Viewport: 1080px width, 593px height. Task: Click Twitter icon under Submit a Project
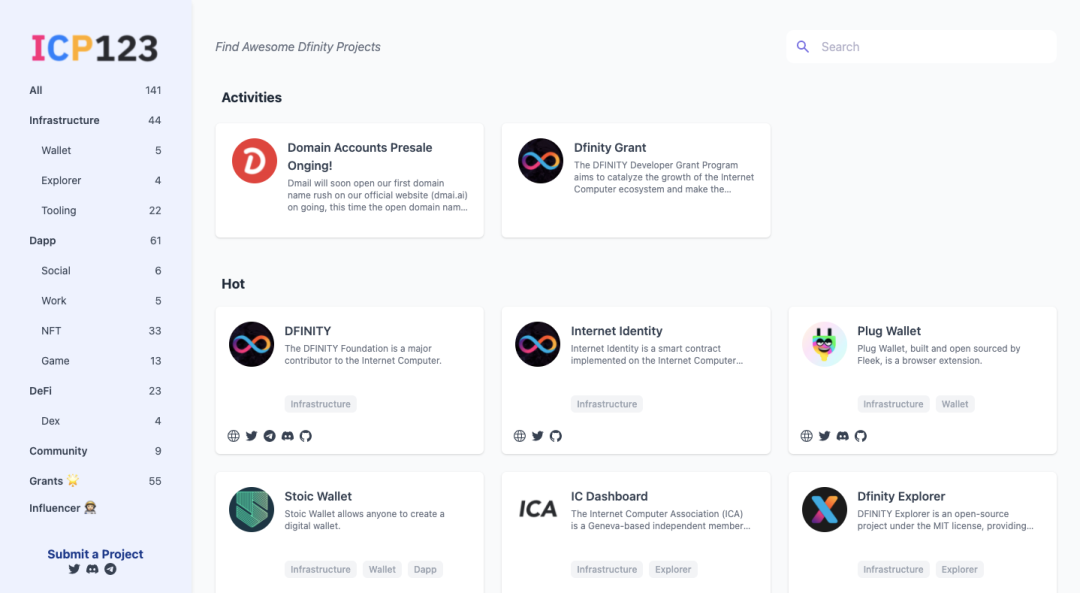(x=74, y=569)
